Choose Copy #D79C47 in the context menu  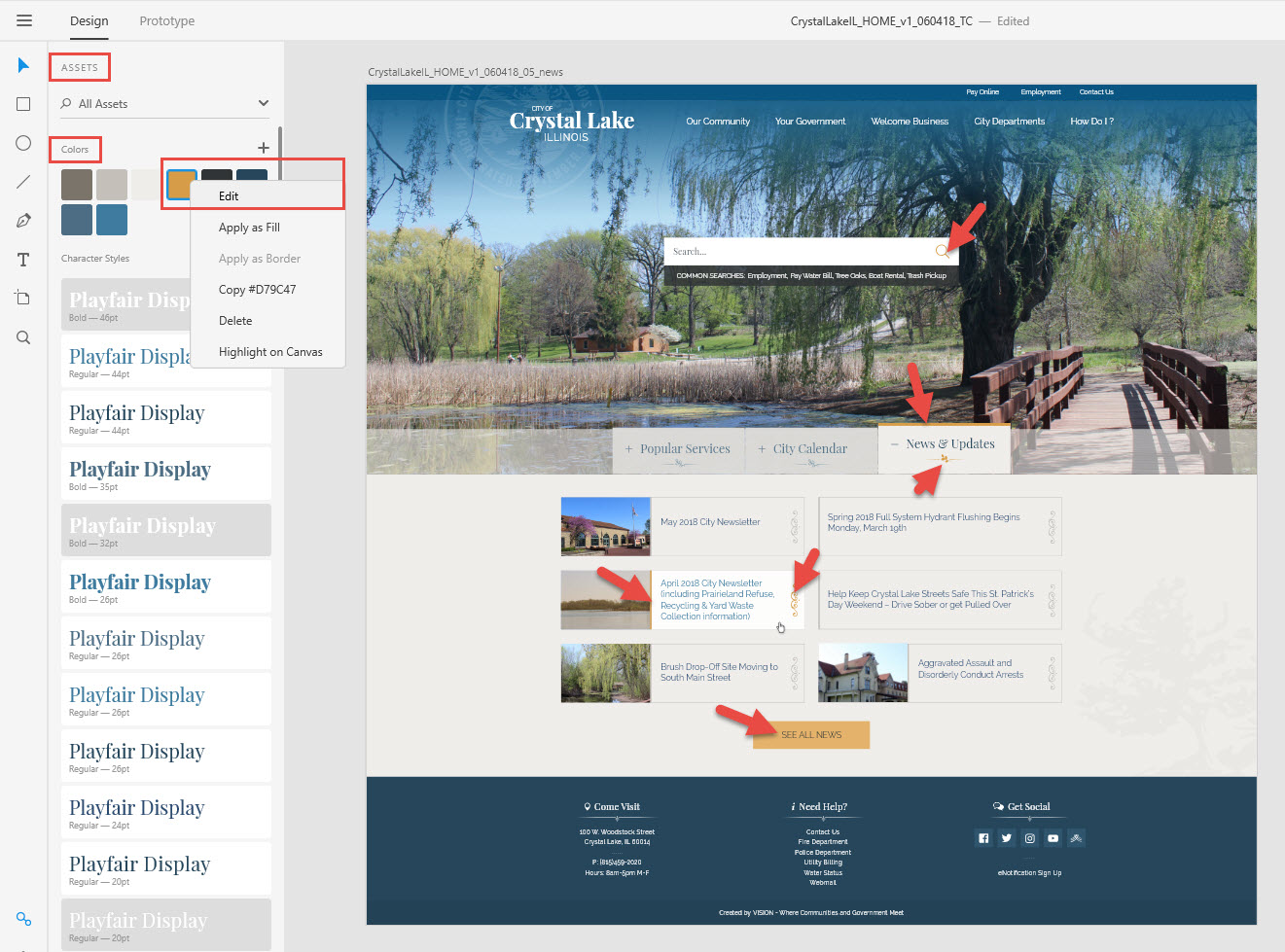(x=268, y=289)
